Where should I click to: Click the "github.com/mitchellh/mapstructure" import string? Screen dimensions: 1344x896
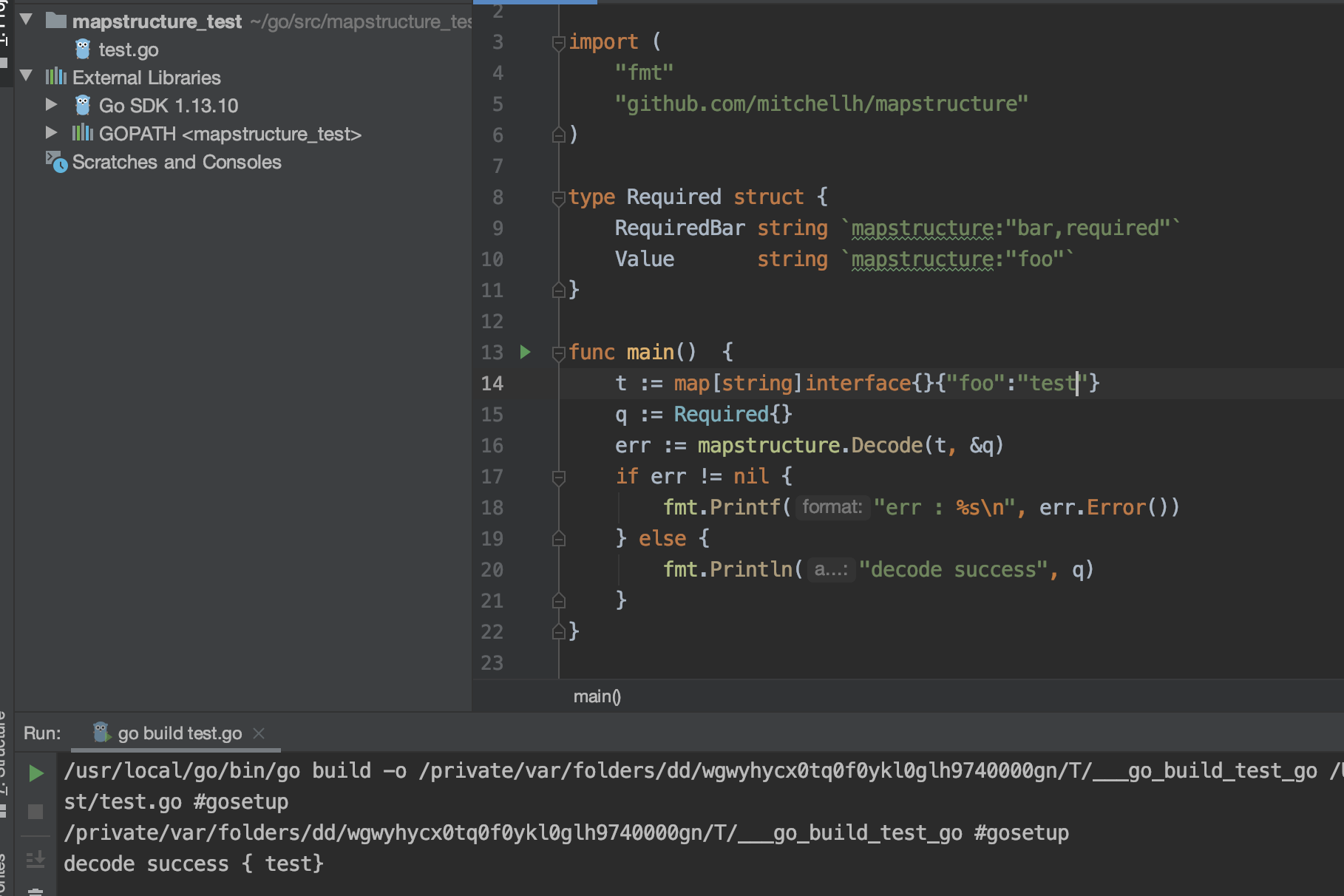(821, 103)
